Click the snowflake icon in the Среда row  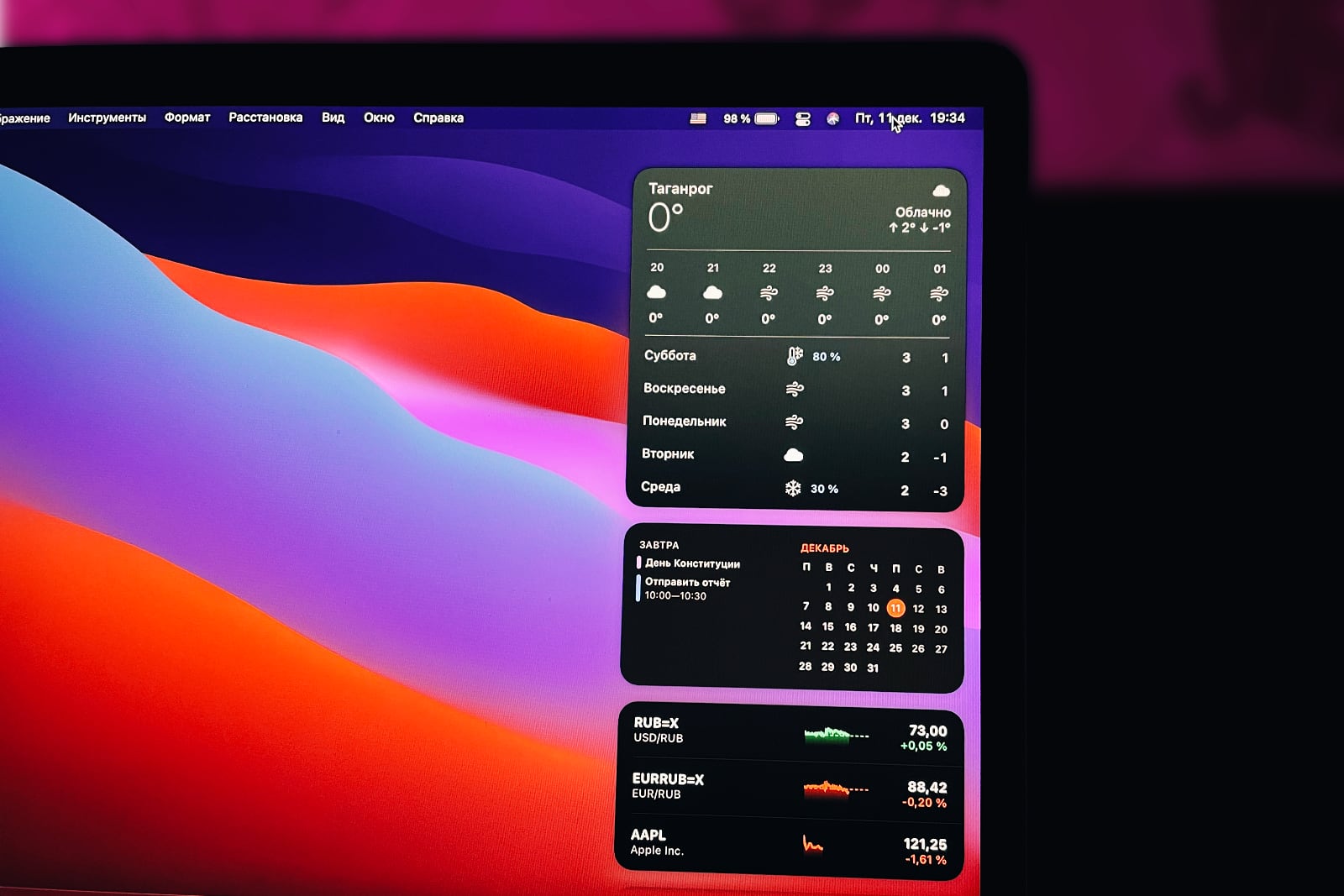792,488
